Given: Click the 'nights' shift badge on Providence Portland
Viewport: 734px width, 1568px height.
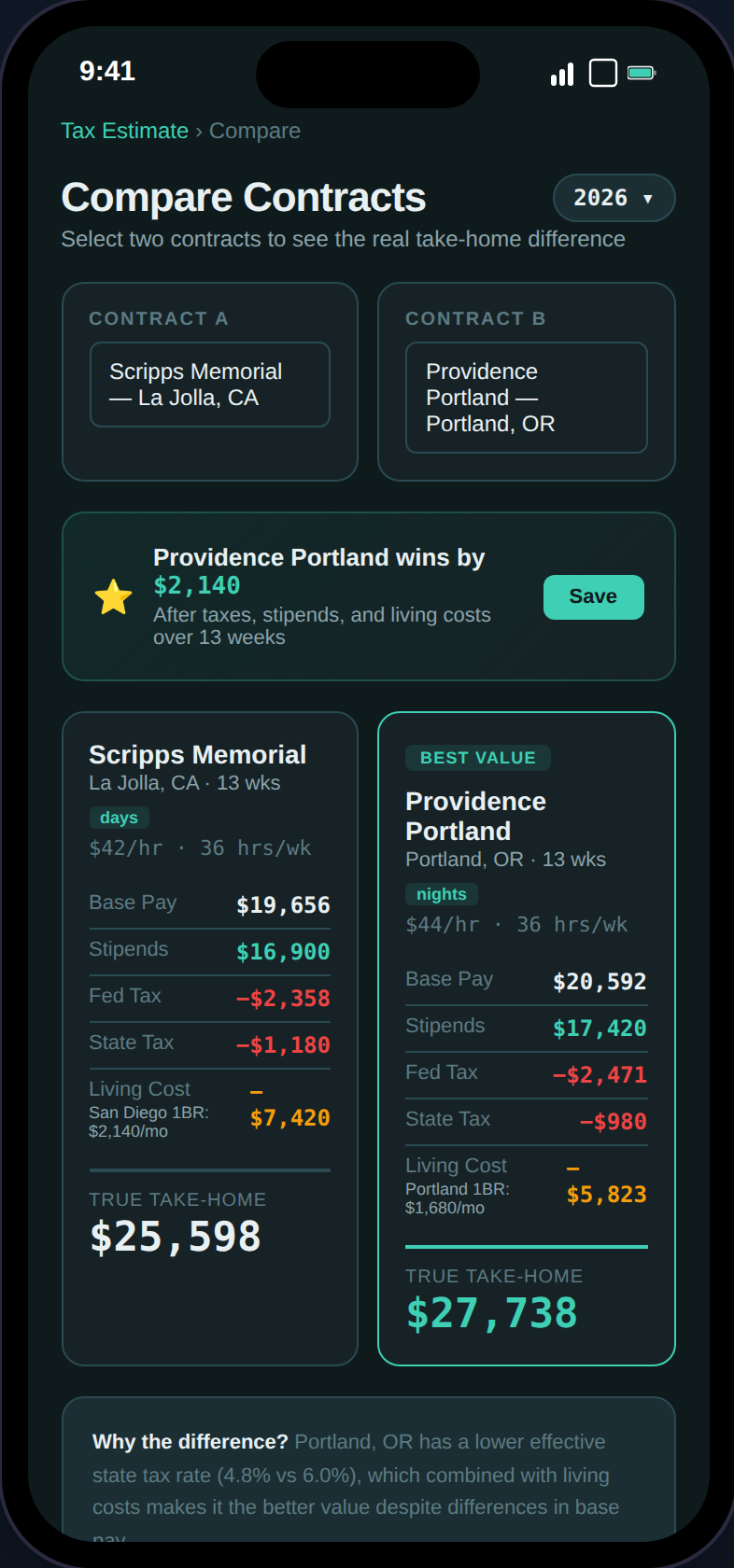Looking at the screenshot, I should tap(442, 893).
